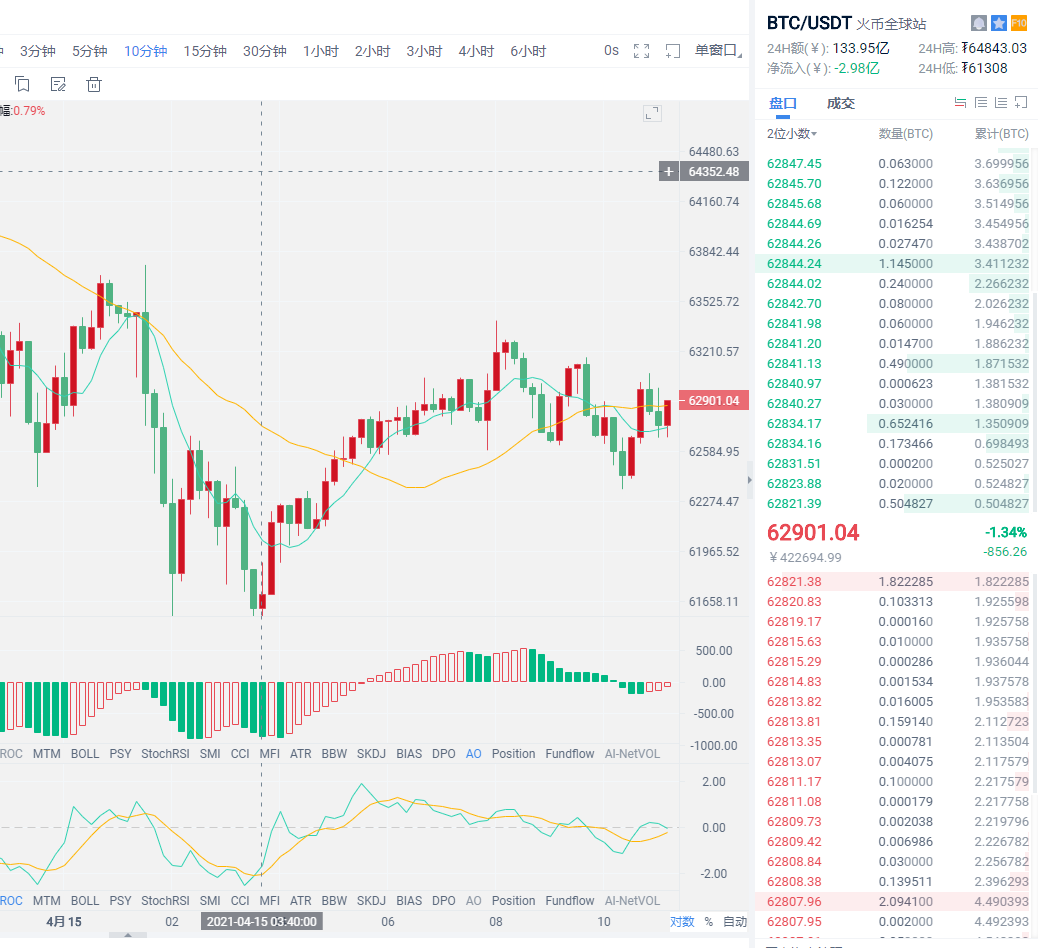Toggle the % percentage scale
This screenshot has height=948, width=1038.
coord(709,921)
